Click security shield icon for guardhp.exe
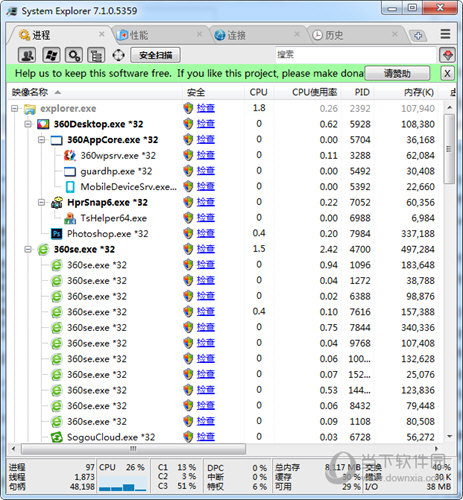The height and width of the screenshot is (500, 463). [x=188, y=171]
